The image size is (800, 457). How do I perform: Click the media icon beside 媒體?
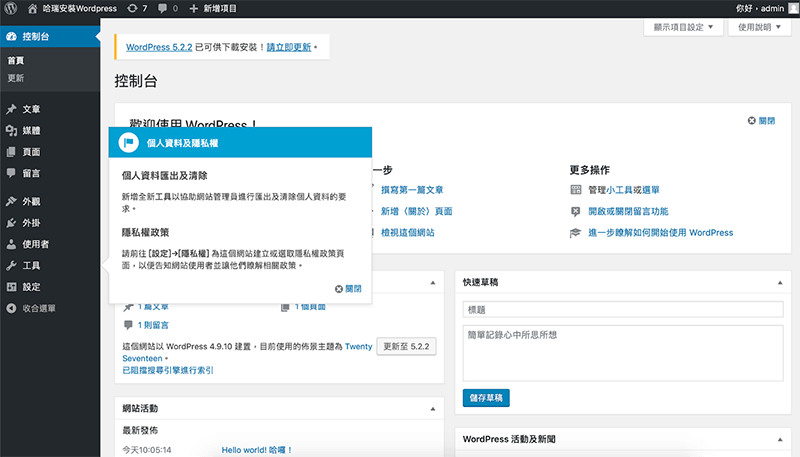pyautogui.click(x=11, y=131)
